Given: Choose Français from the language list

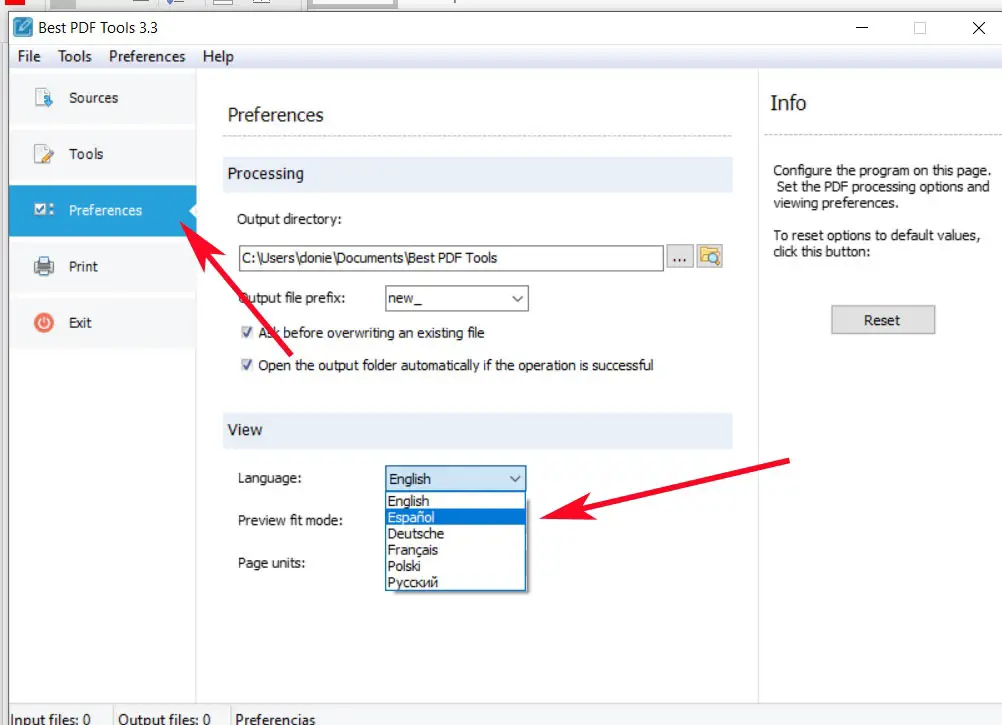Looking at the screenshot, I should pyautogui.click(x=455, y=550).
